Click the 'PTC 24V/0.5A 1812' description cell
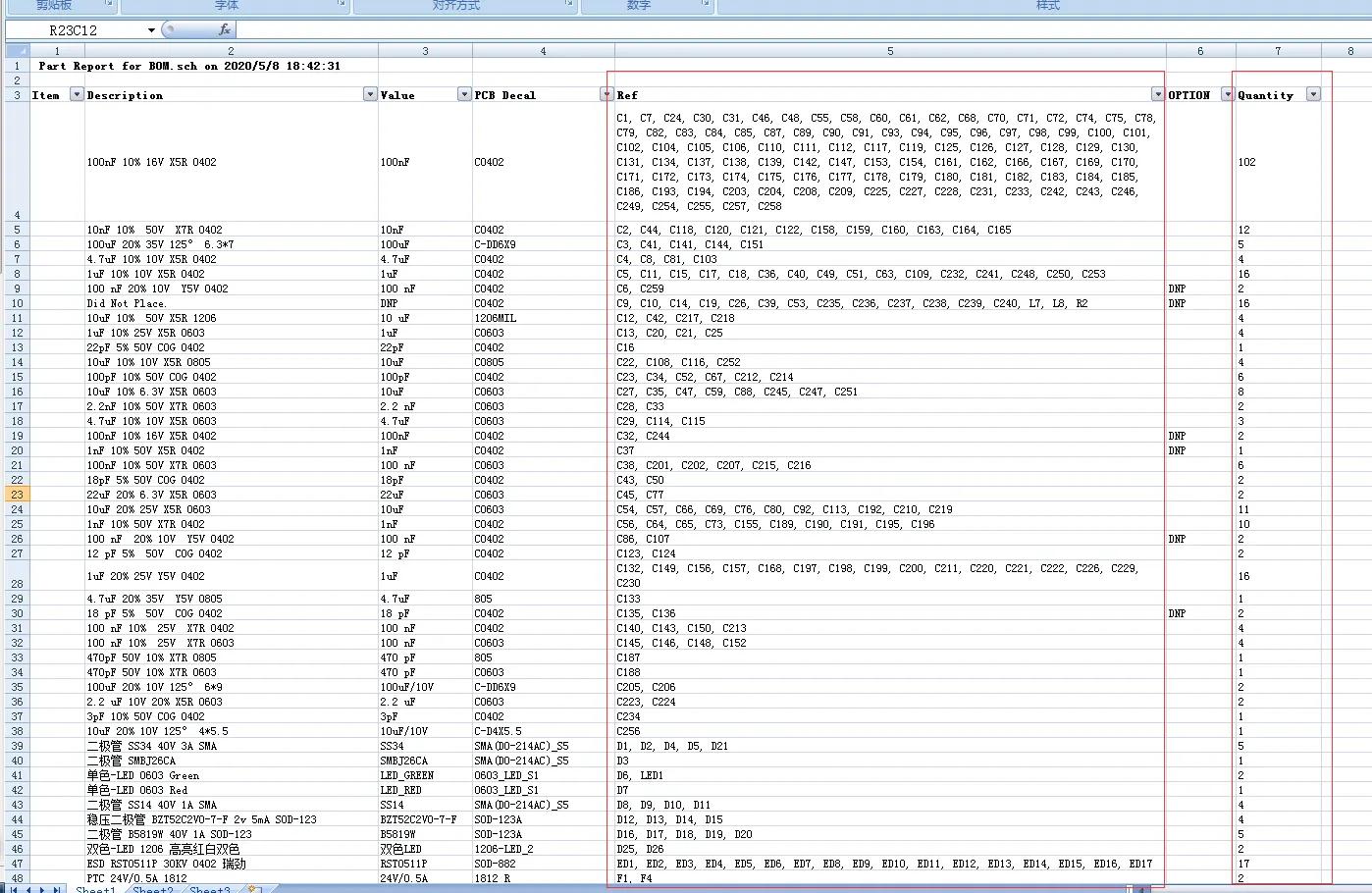 [x=231, y=878]
